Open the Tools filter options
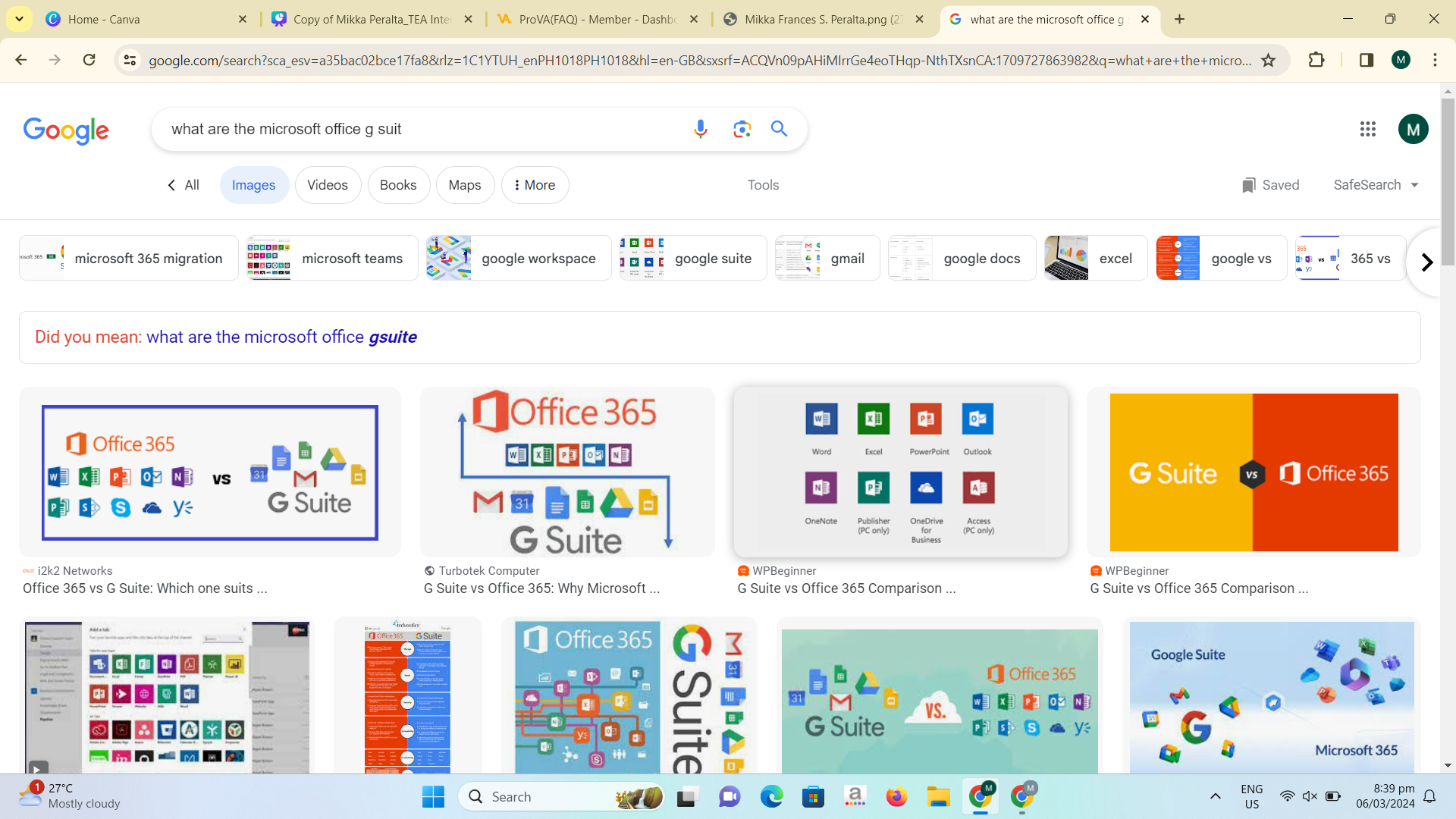 pyautogui.click(x=763, y=185)
